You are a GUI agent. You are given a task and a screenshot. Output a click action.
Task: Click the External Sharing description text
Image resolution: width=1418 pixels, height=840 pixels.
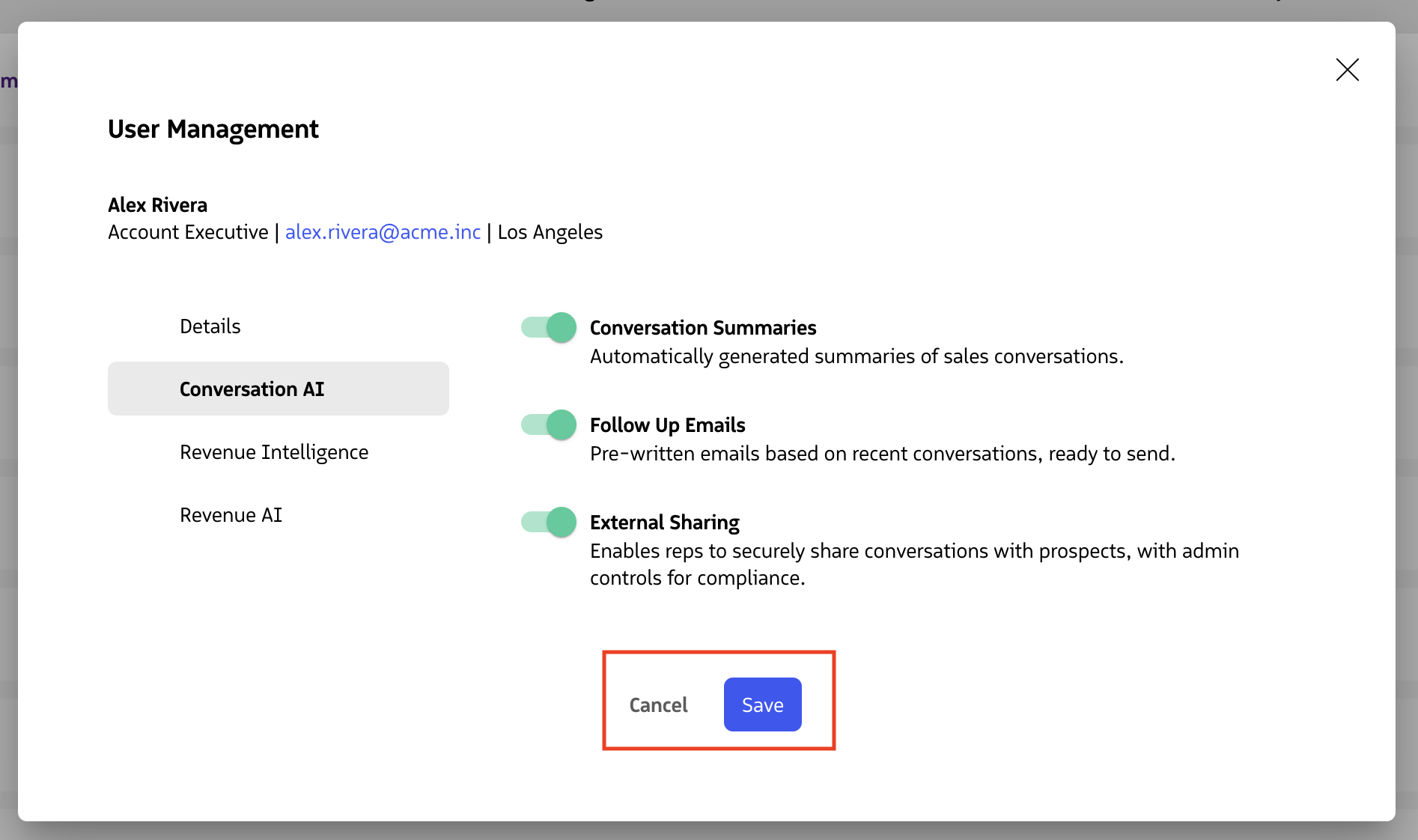913,564
